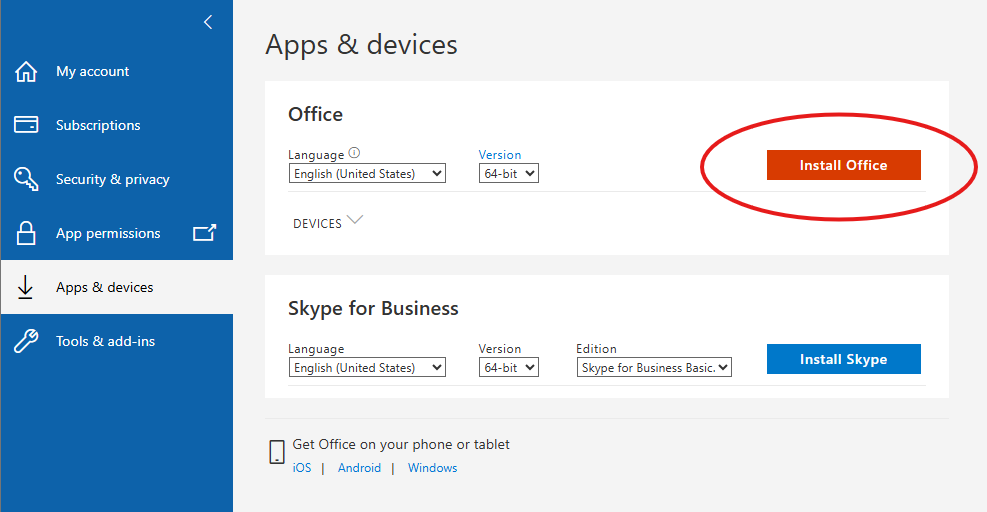Screen dimensions: 987x512
Task: Open the Office Language dropdown
Action: coord(367,173)
